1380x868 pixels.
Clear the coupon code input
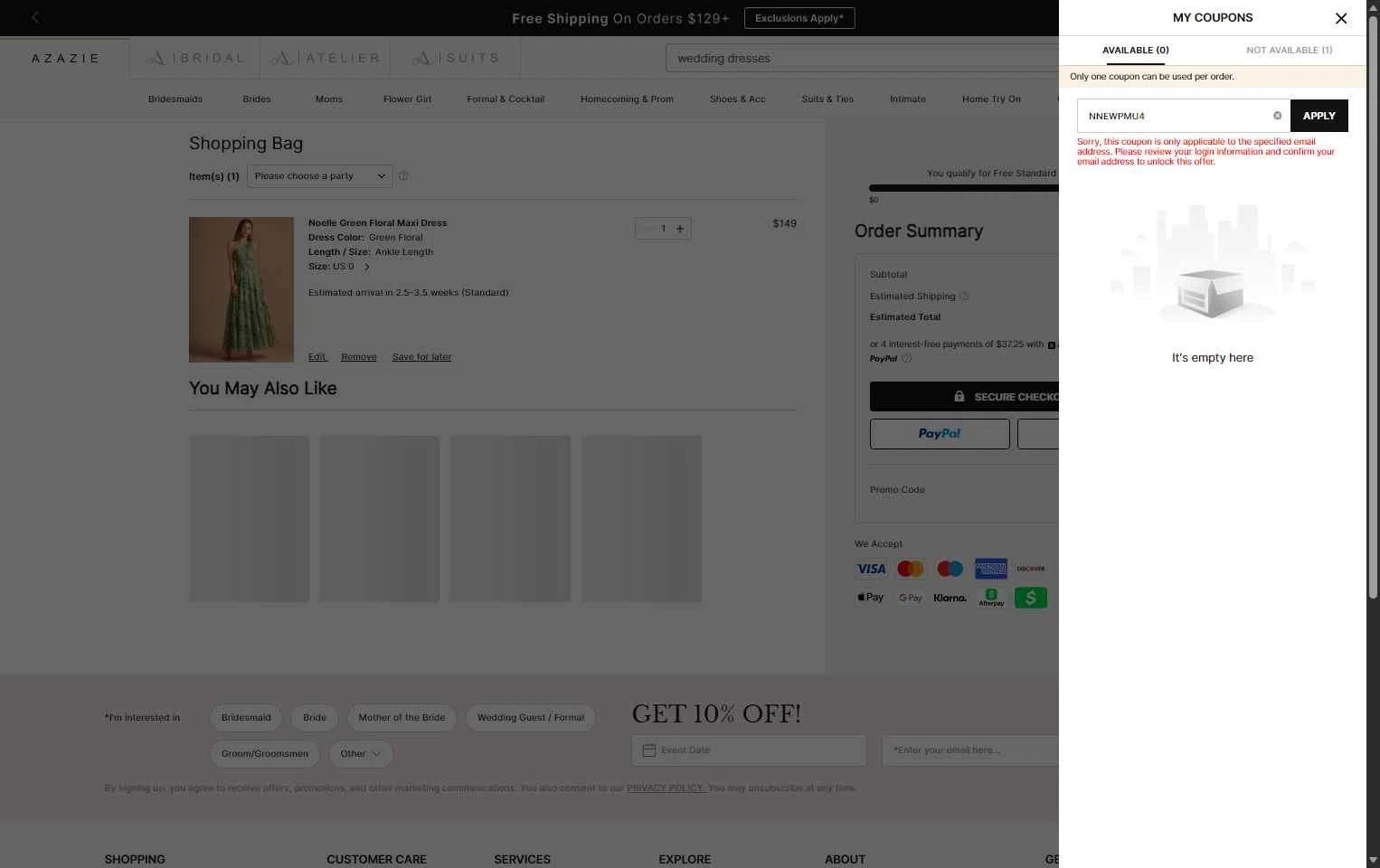point(1277,116)
